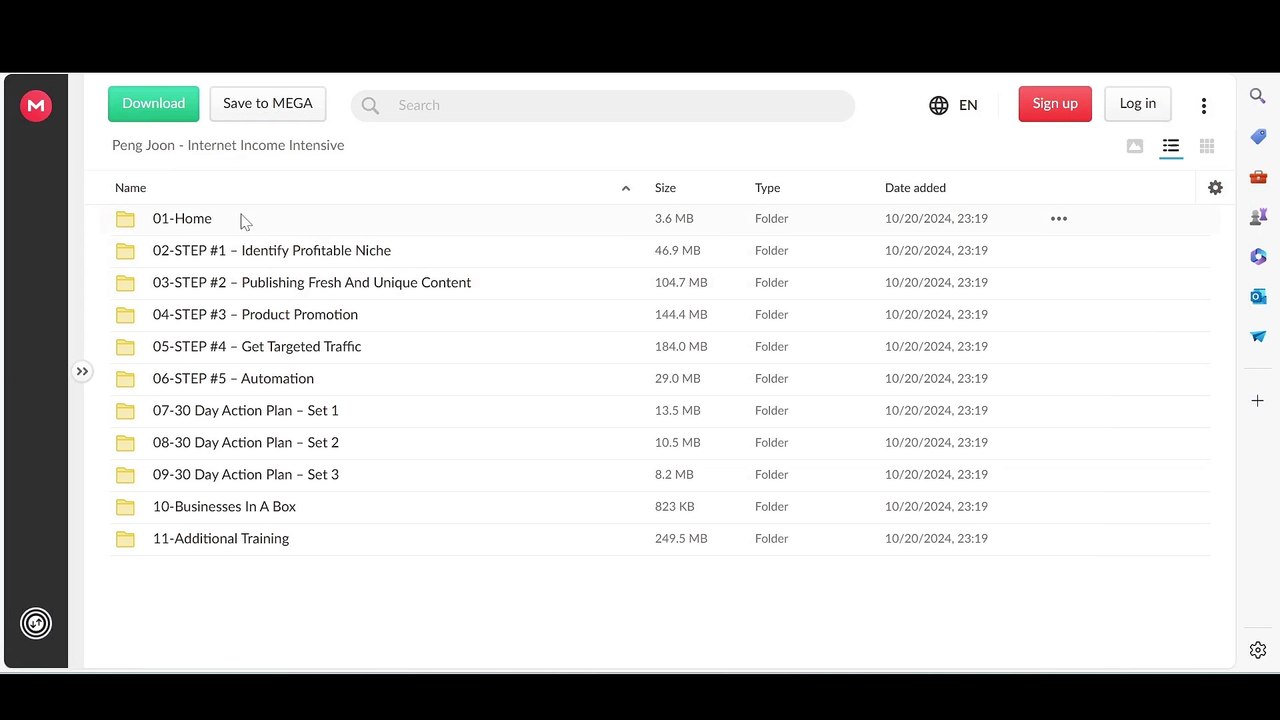Screen dimensions: 1280x720
Task: Click the folder icon for 11-Additional Training
Action: (x=125, y=539)
